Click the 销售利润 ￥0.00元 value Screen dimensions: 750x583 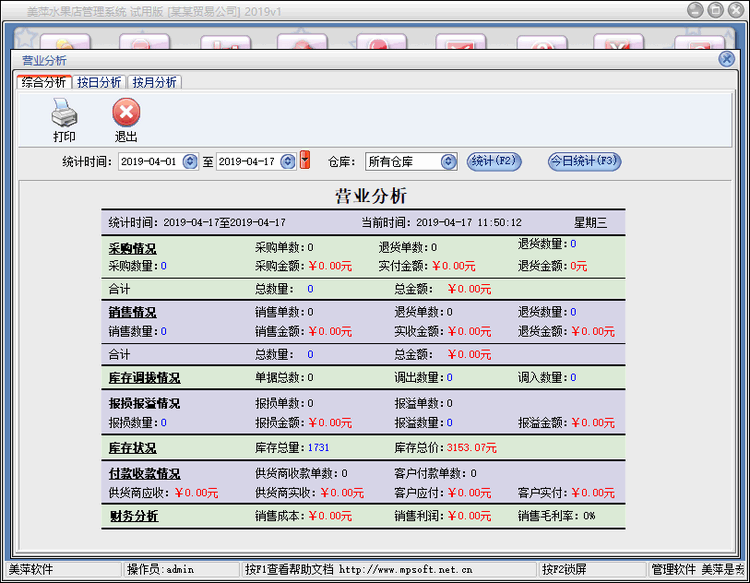[469, 516]
